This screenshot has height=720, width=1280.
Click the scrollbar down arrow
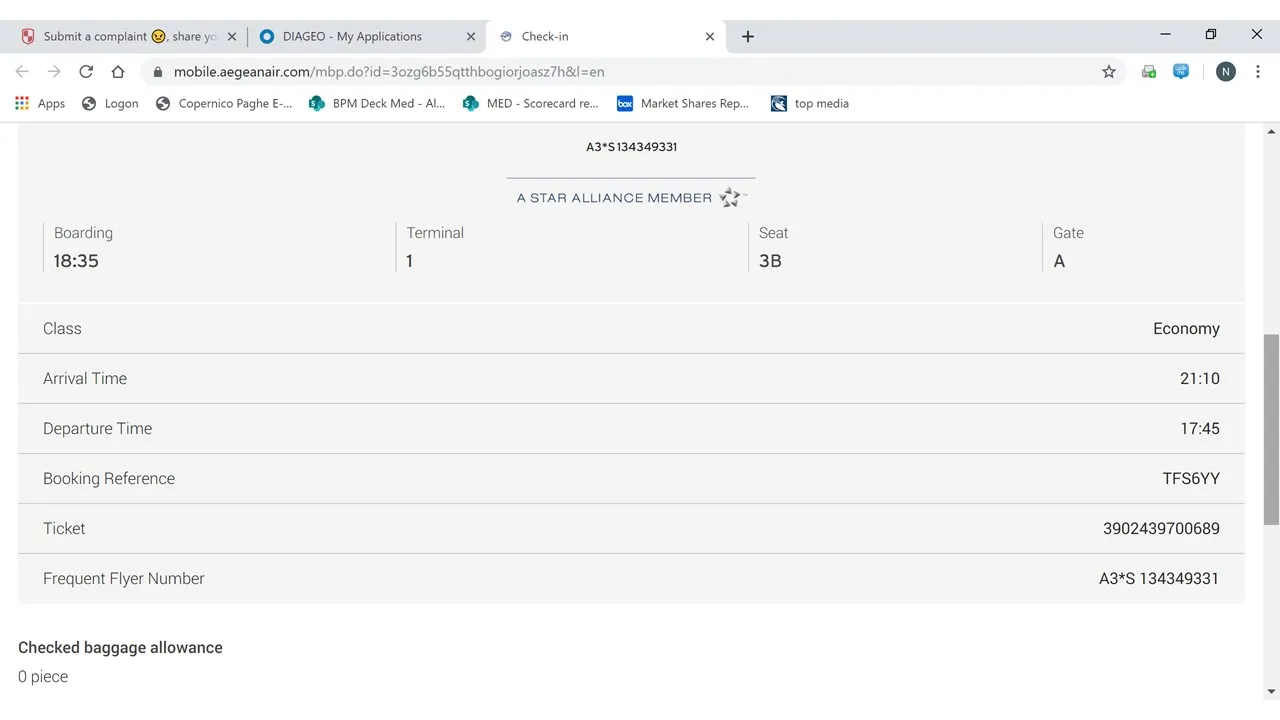[1271, 691]
